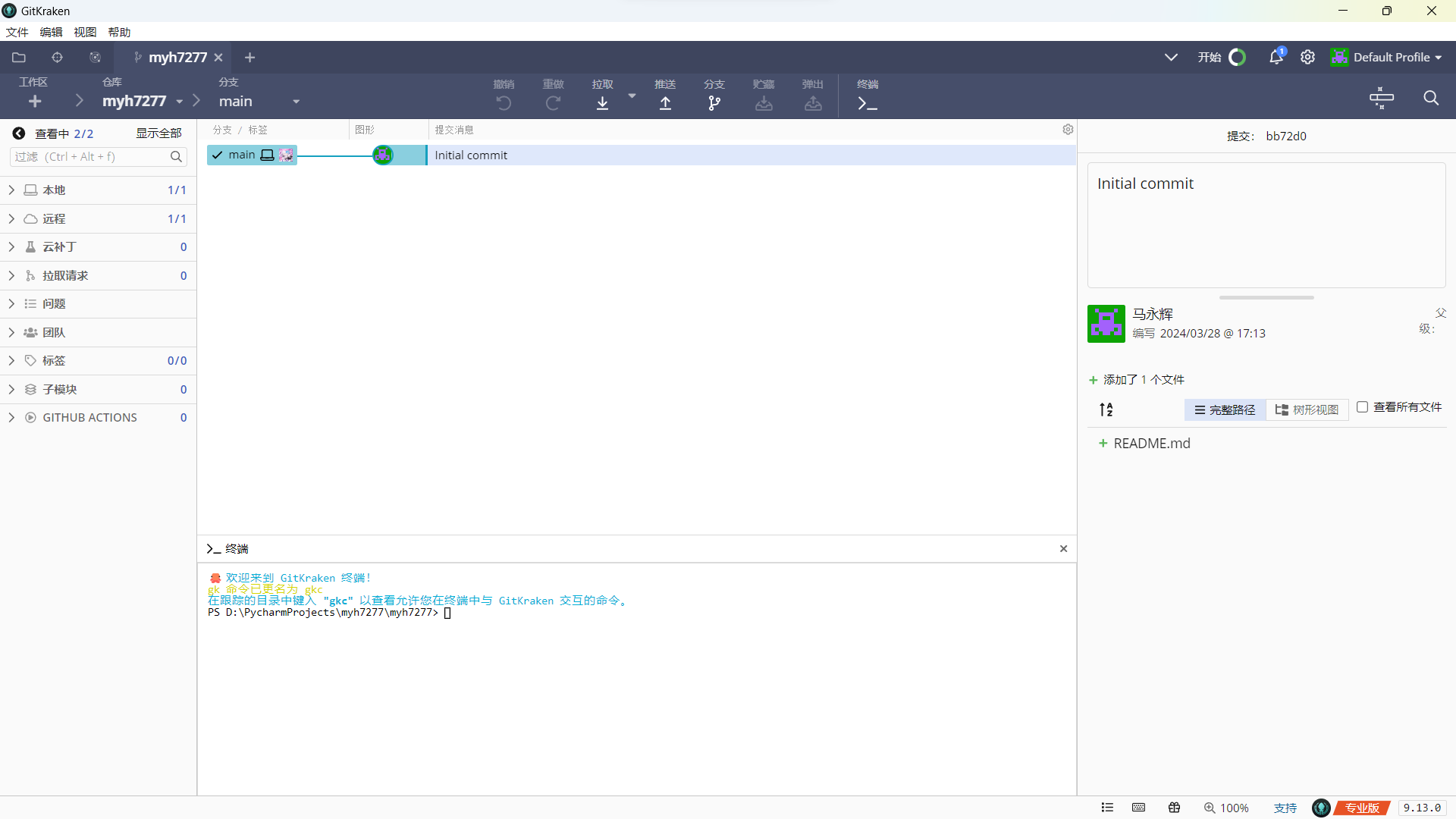Expand the tab list chevron near 开始
The height and width of the screenshot is (819, 1456).
1171,58
